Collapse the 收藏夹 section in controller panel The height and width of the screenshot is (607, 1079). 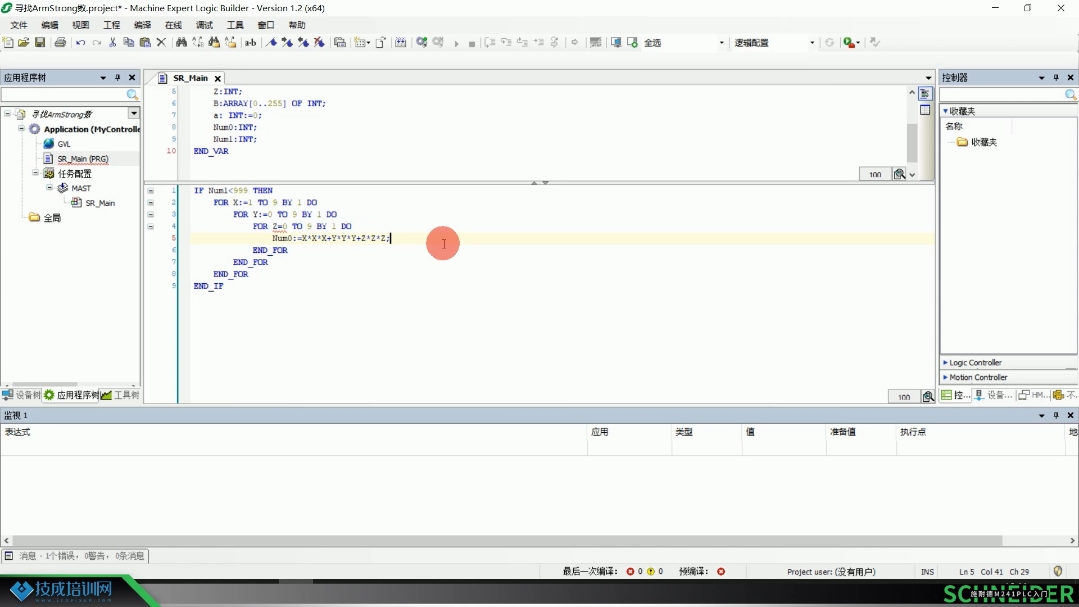pyautogui.click(x=946, y=111)
